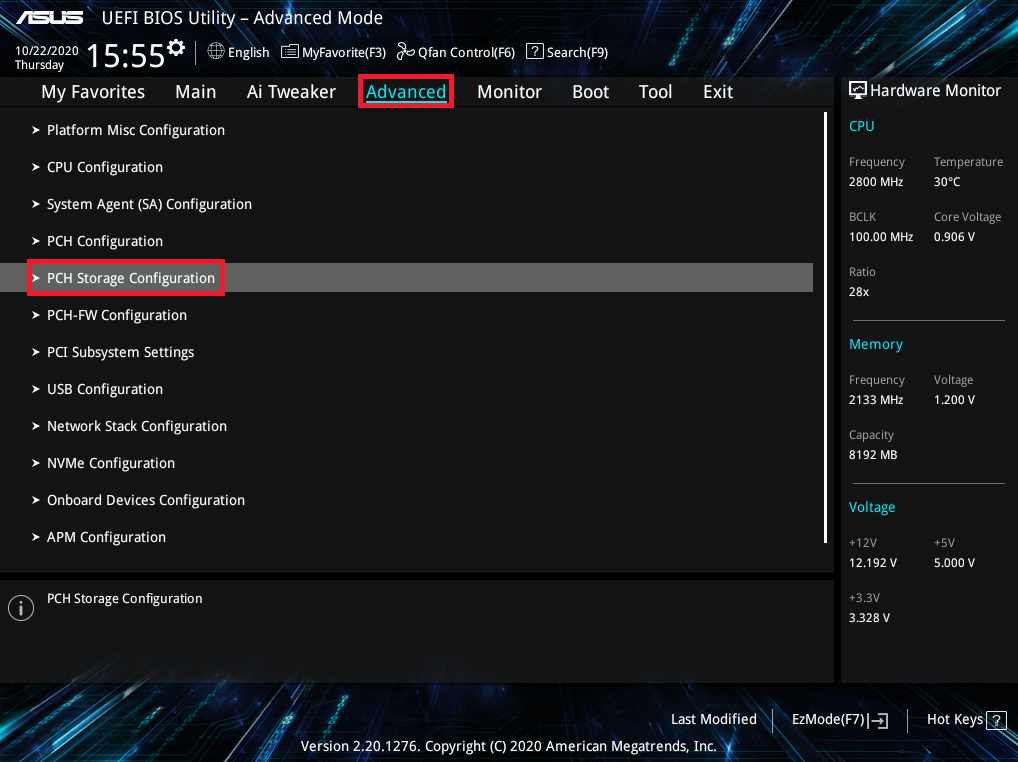Expand CPU Configuration submenu
This screenshot has height=762, width=1018.
[x=104, y=167]
